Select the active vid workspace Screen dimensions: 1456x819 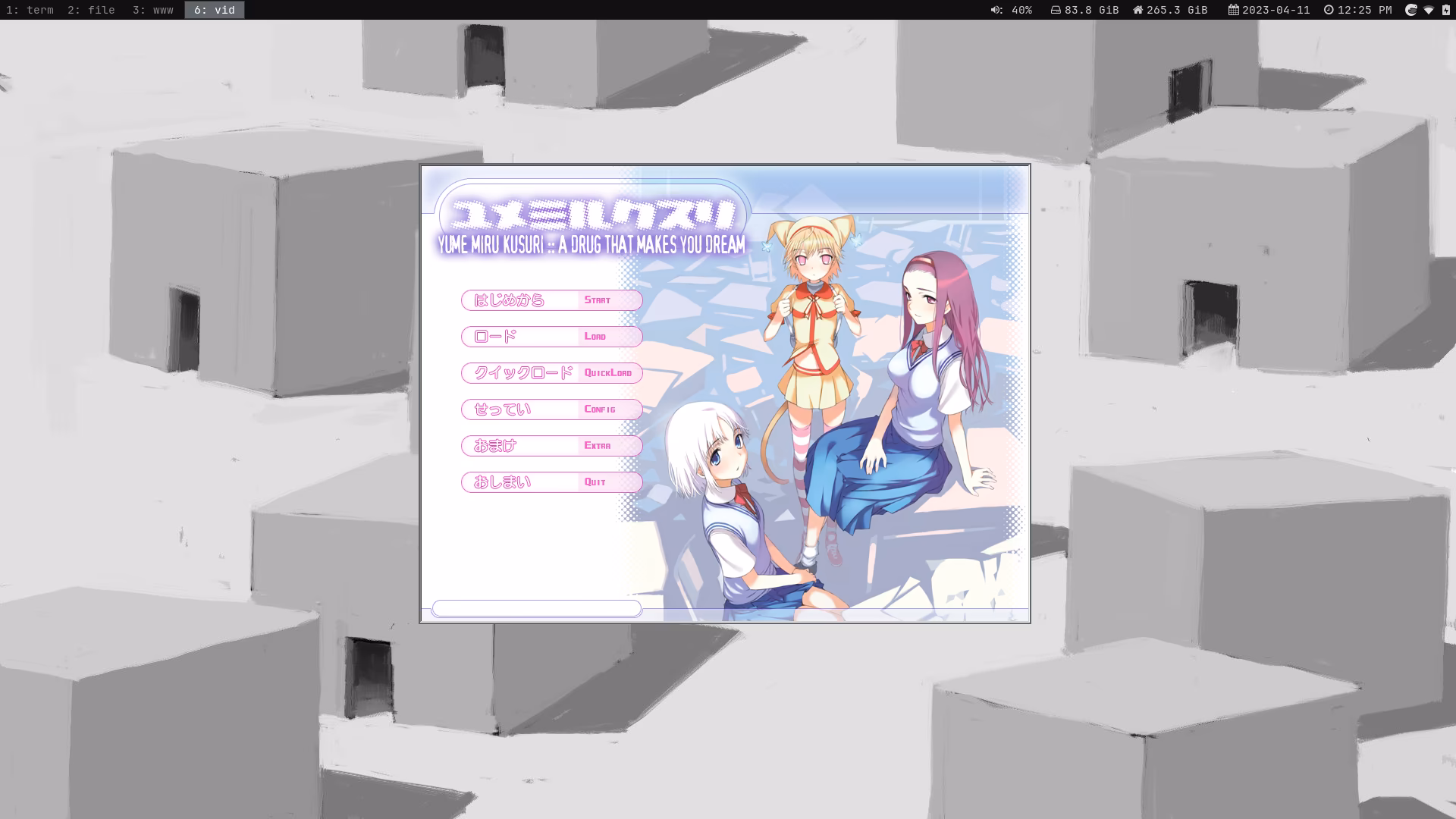click(x=215, y=10)
